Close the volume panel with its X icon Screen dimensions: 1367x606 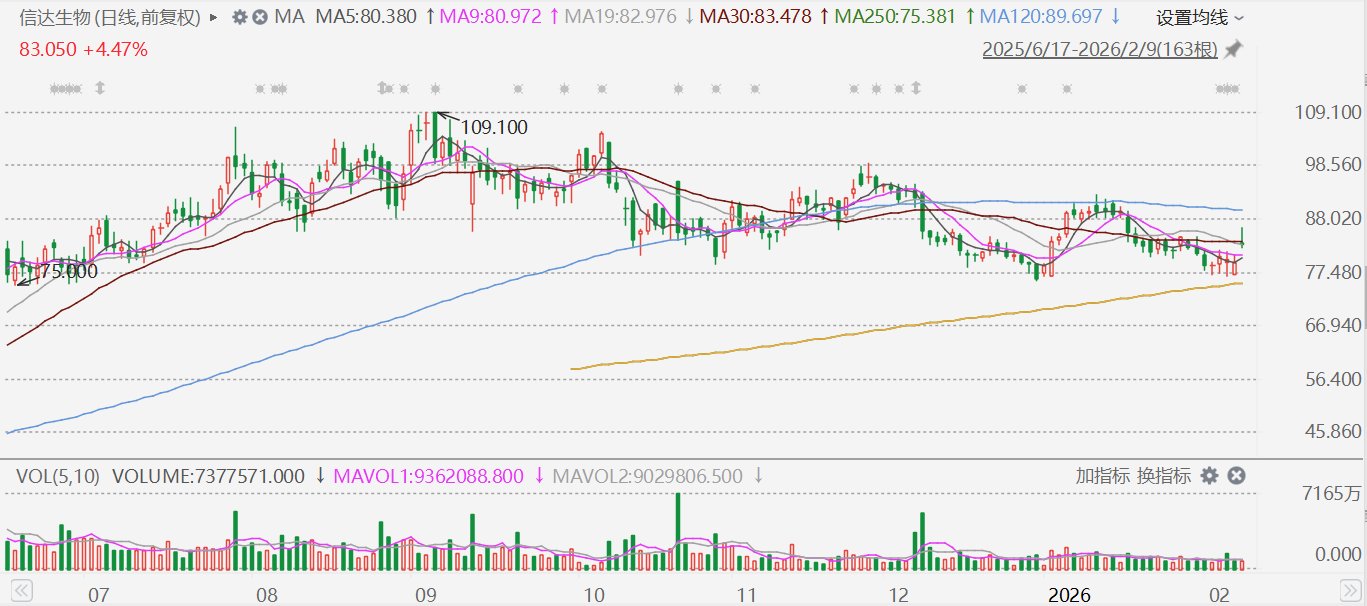[x=1236, y=476]
